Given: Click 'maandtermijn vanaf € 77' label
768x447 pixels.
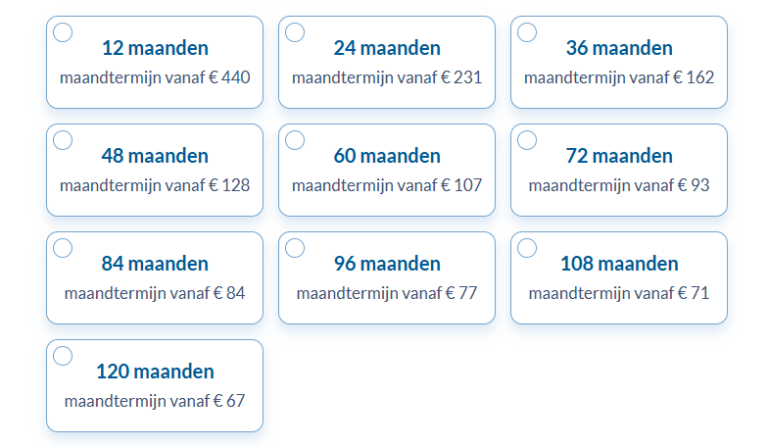Looking at the screenshot, I should [387, 293].
